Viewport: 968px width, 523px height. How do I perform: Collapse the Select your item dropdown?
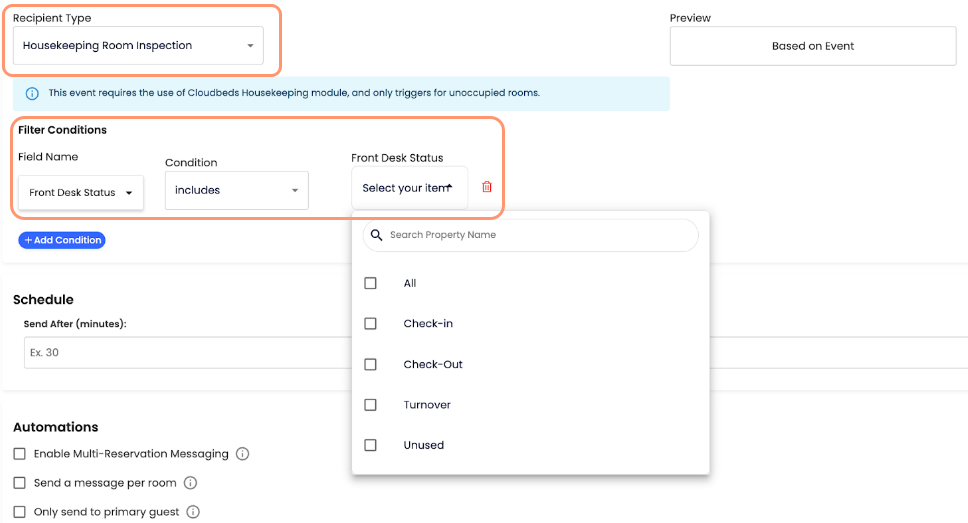(x=409, y=188)
